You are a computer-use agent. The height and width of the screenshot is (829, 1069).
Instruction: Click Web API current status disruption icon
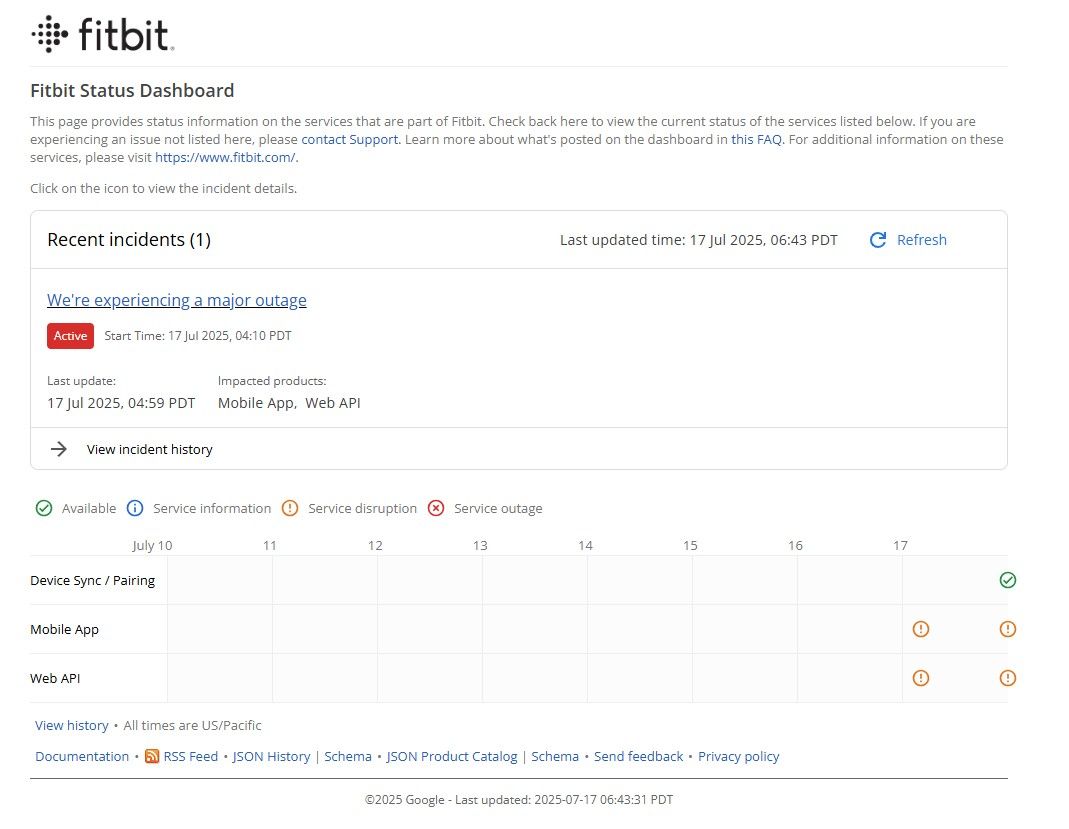(x=1007, y=678)
